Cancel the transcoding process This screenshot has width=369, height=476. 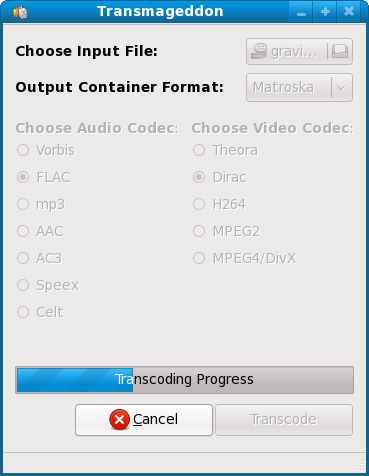pyautogui.click(x=144, y=420)
